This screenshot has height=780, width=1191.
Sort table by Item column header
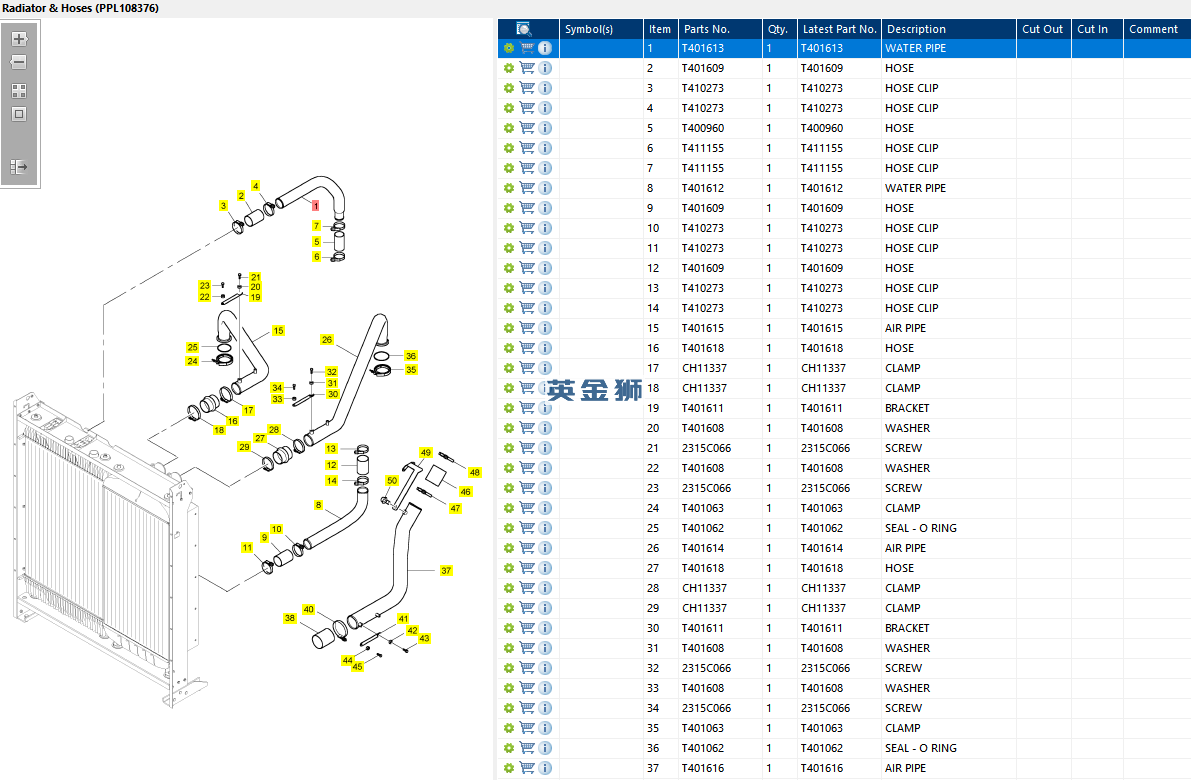coord(660,29)
